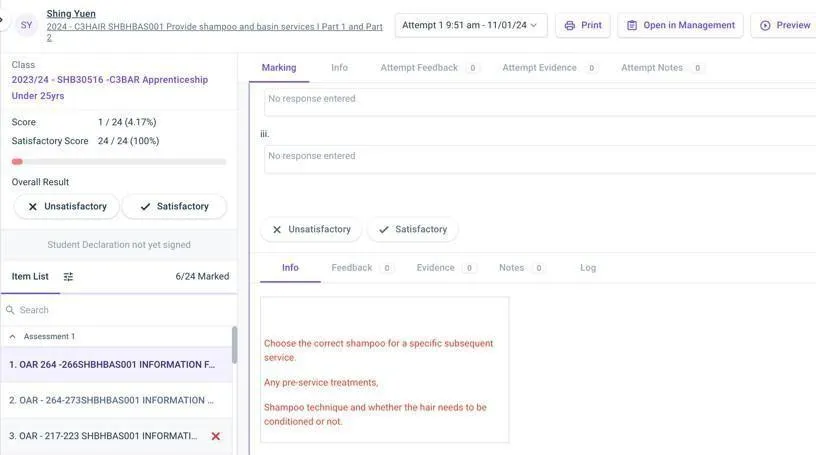This screenshot has height=455, width=816.
Task: Toggle the left sidebar collapse arrow
Action: (x=2, y=19)
